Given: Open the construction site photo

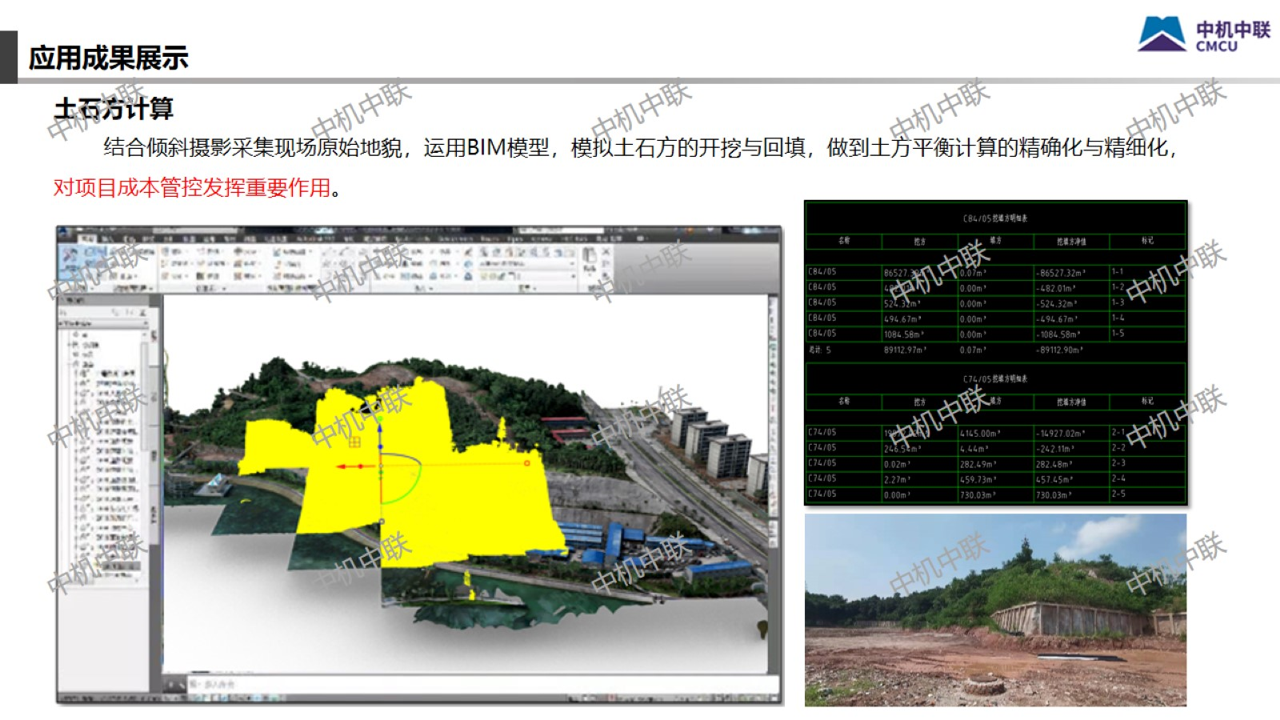Looking at the screenshot, I should [x=995, y=610].
